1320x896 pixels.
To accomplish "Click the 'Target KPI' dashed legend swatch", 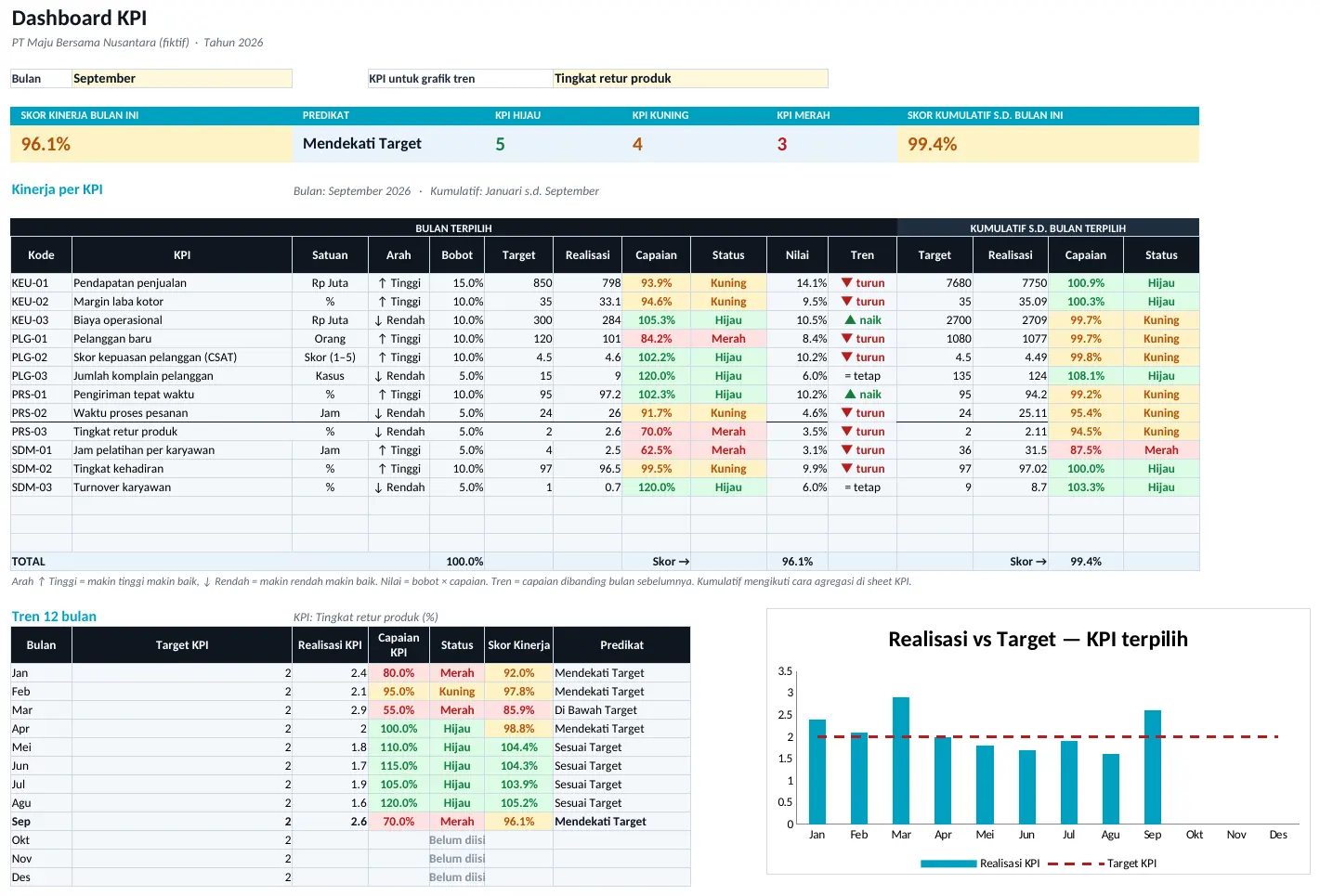I will tap(1076, 864).
